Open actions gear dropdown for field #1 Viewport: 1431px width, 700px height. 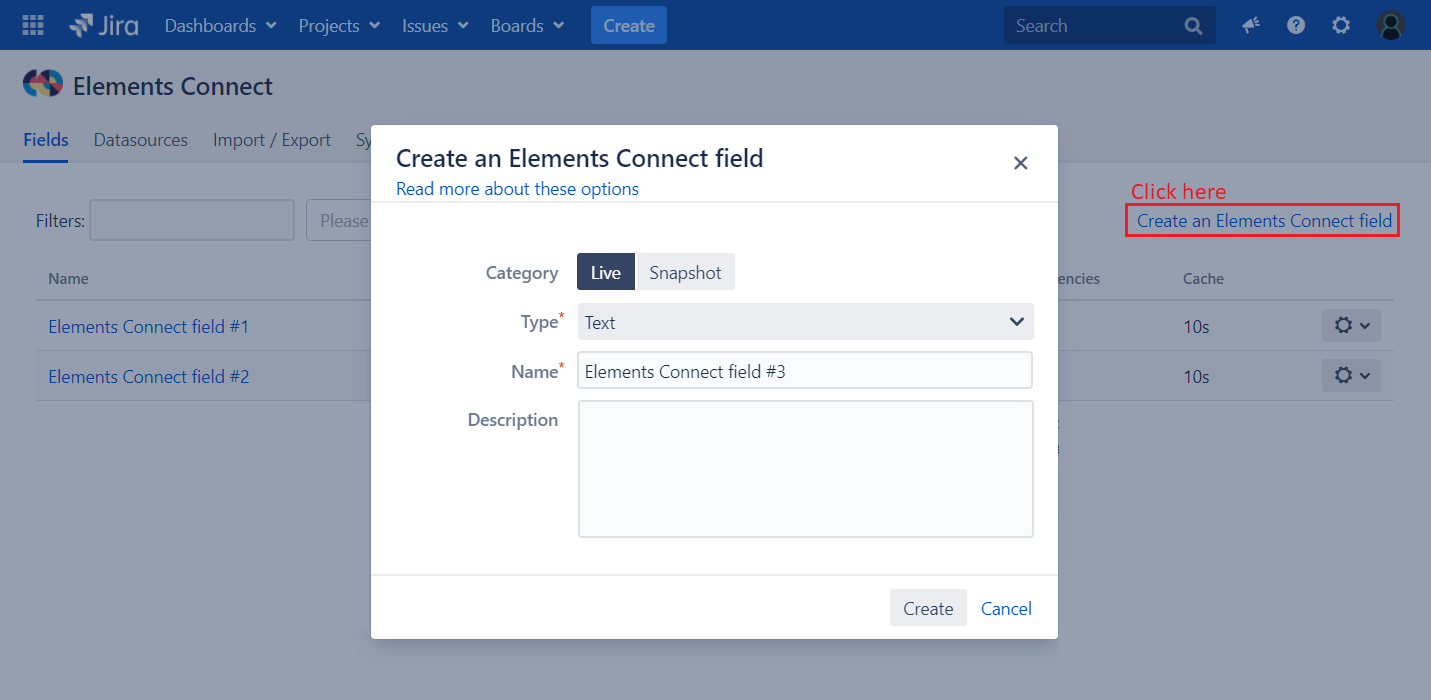click(x=1351, y=326)
